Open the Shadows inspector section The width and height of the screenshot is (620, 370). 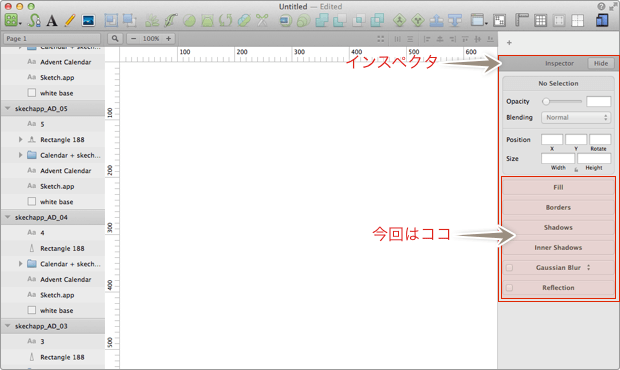tap(558, 227)
